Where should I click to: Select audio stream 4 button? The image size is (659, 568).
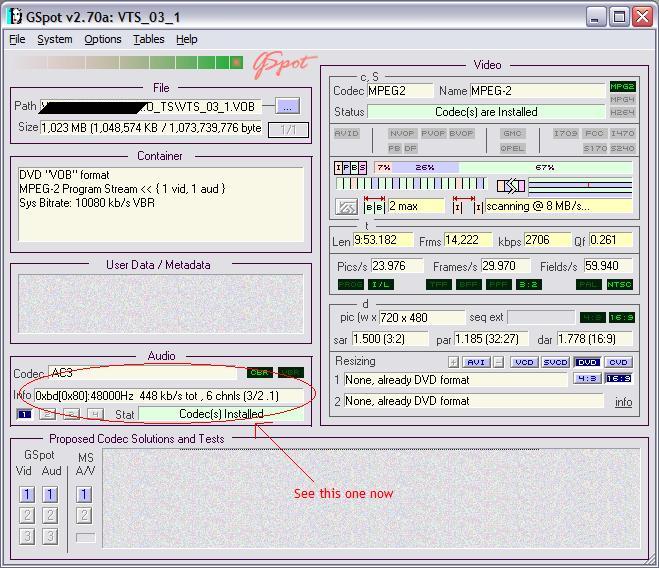(95, 415)
